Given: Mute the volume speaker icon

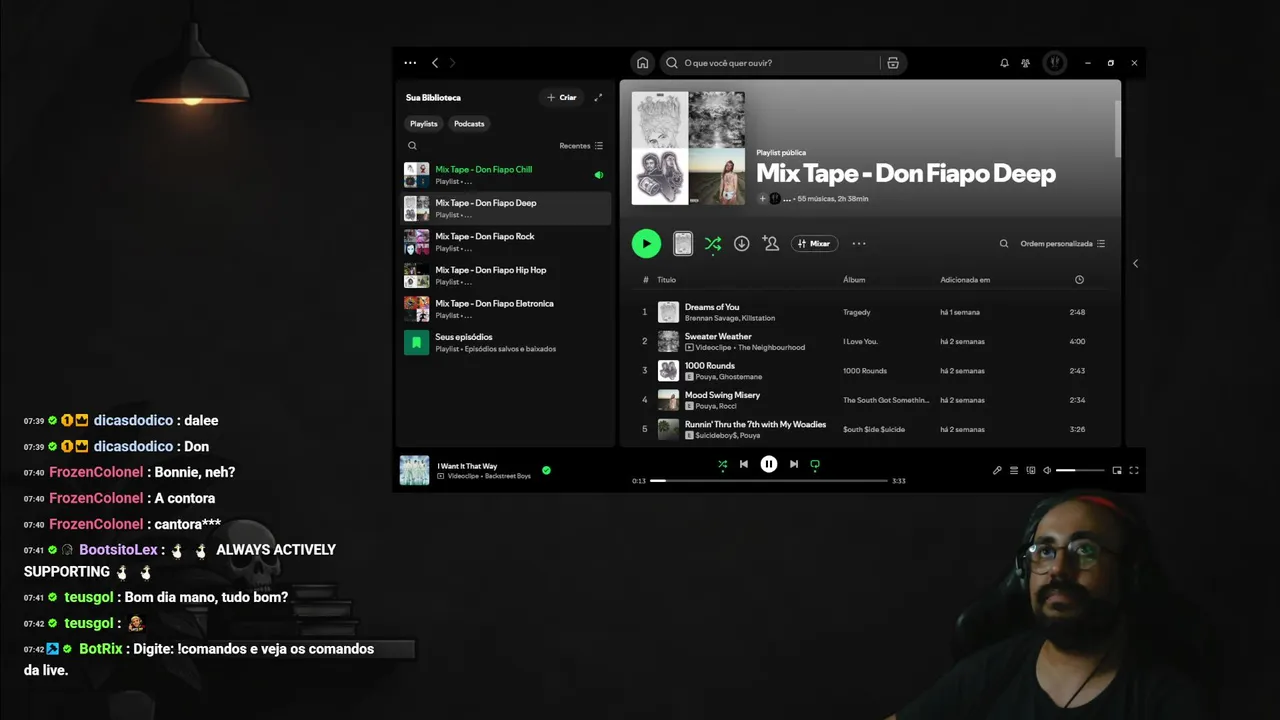Looking at the screenshot, I should pos(1047,470).
